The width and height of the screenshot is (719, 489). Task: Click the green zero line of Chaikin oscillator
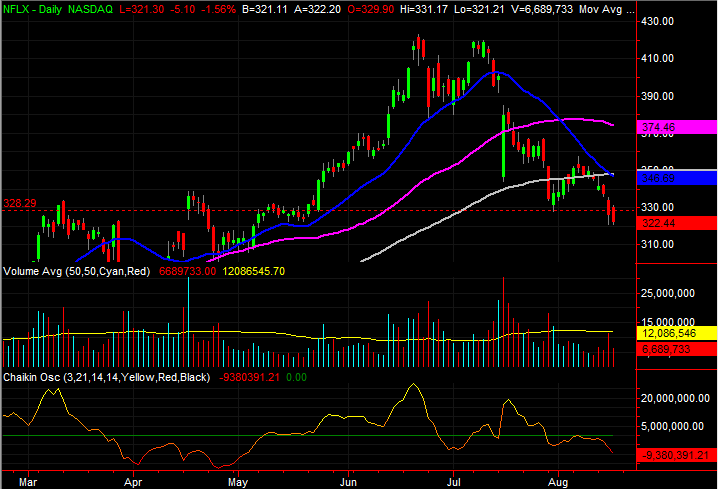[x=308, y=435]
